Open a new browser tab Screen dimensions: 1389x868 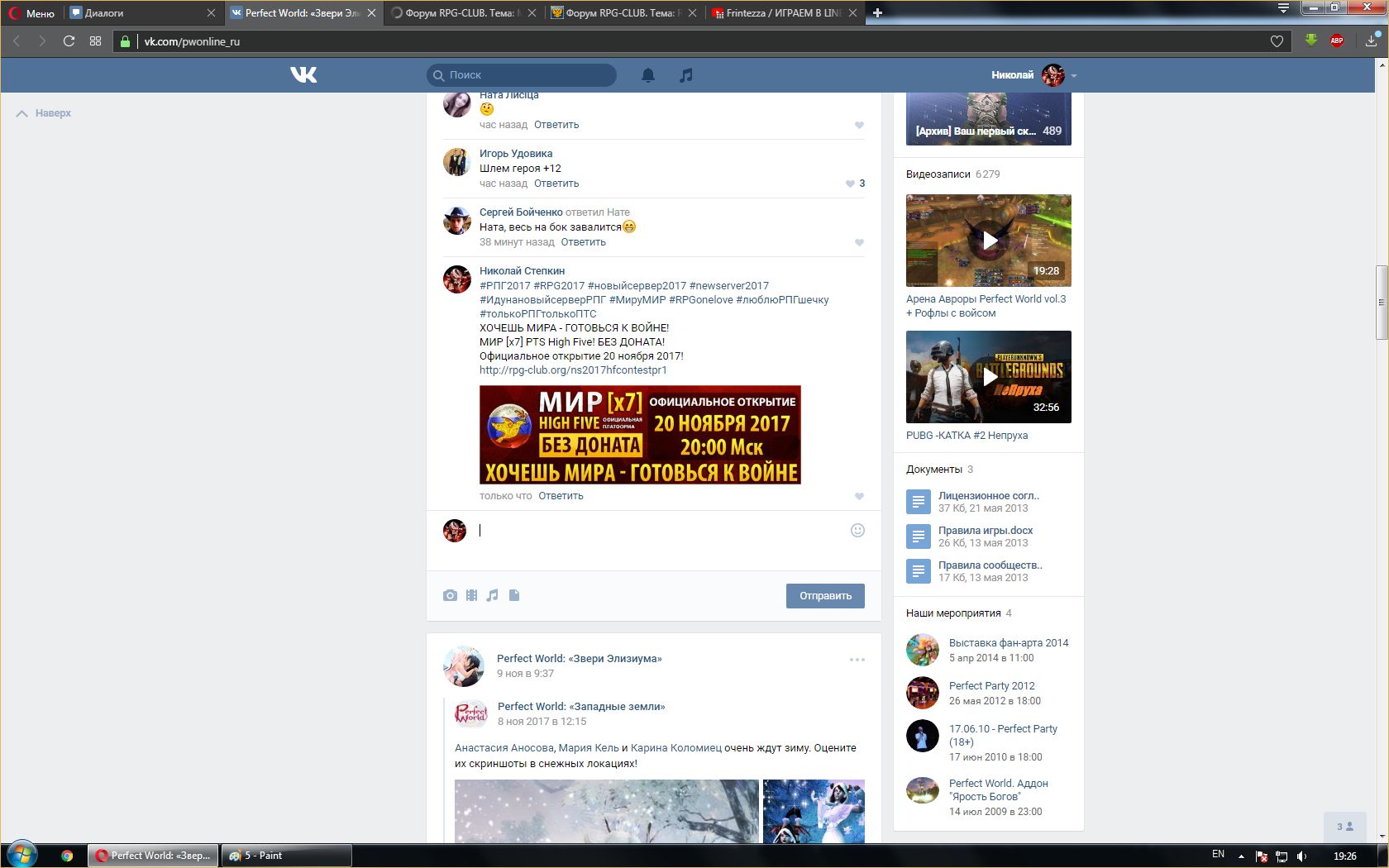[877, 12]
